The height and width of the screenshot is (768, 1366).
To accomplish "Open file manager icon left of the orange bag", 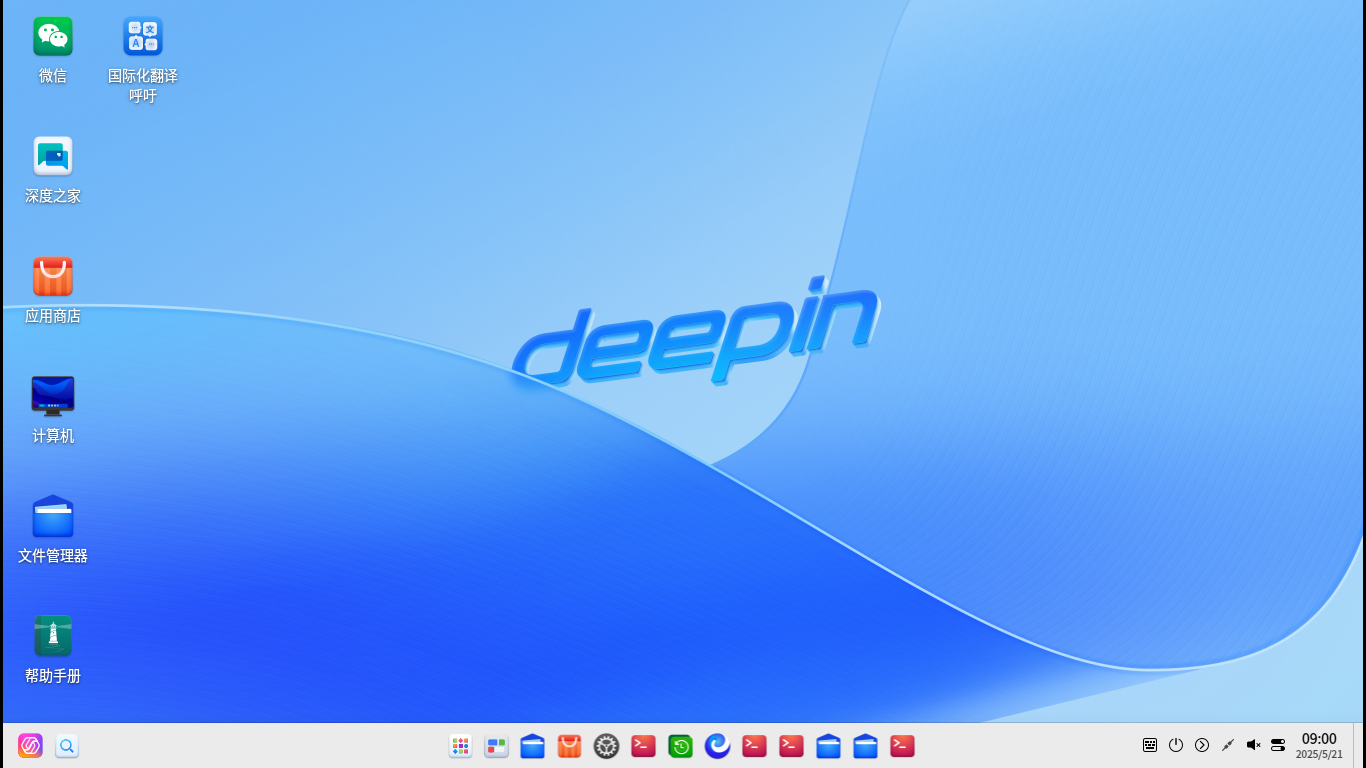I will 533,746.
